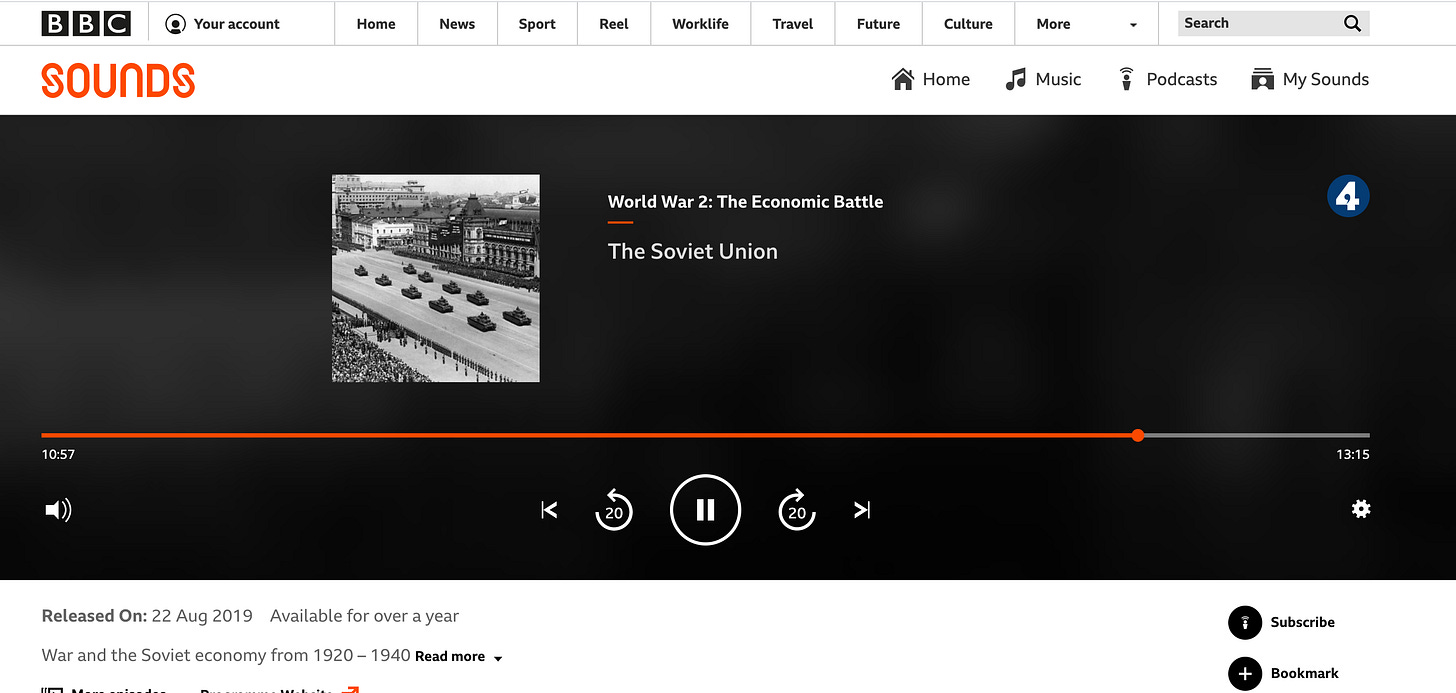Mute audio with the speaker icon
1456x693 pixels.
[x=58, y=510]
